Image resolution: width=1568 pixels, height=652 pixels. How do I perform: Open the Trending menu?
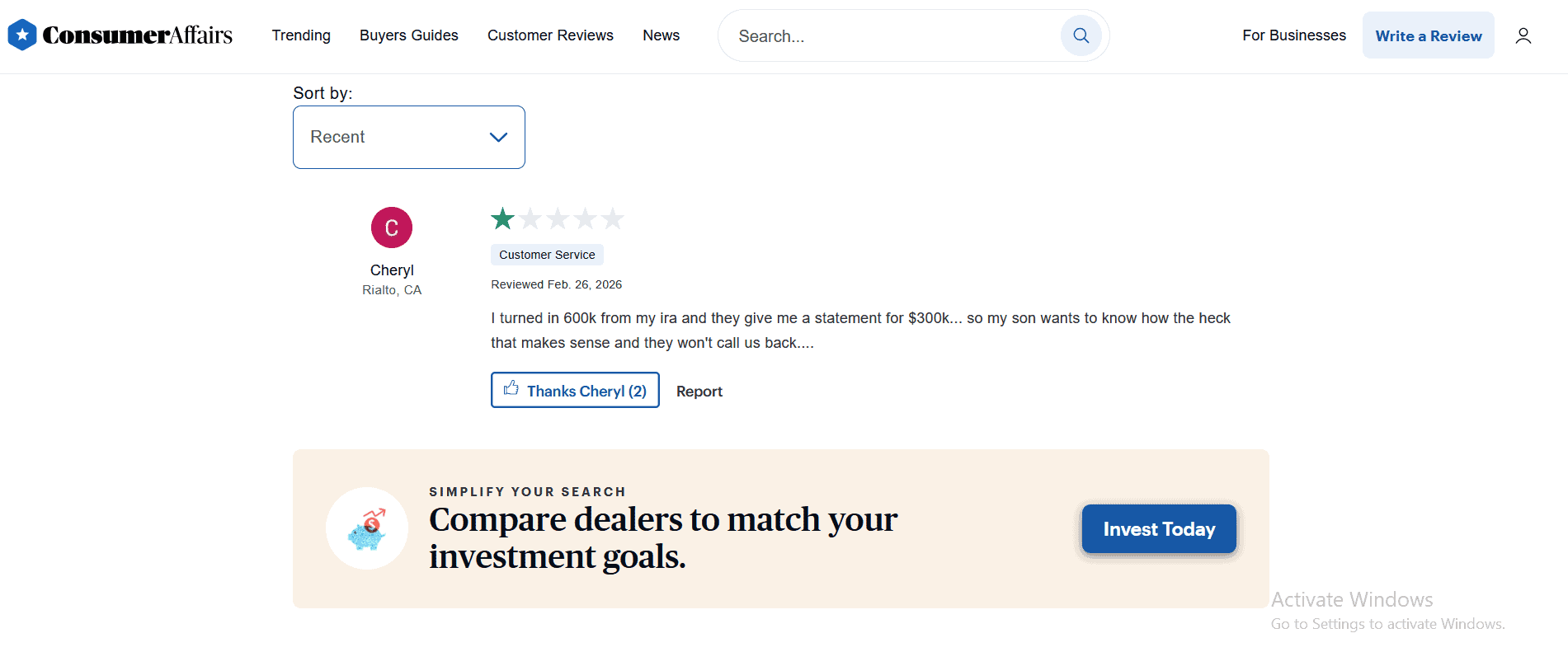301,35
